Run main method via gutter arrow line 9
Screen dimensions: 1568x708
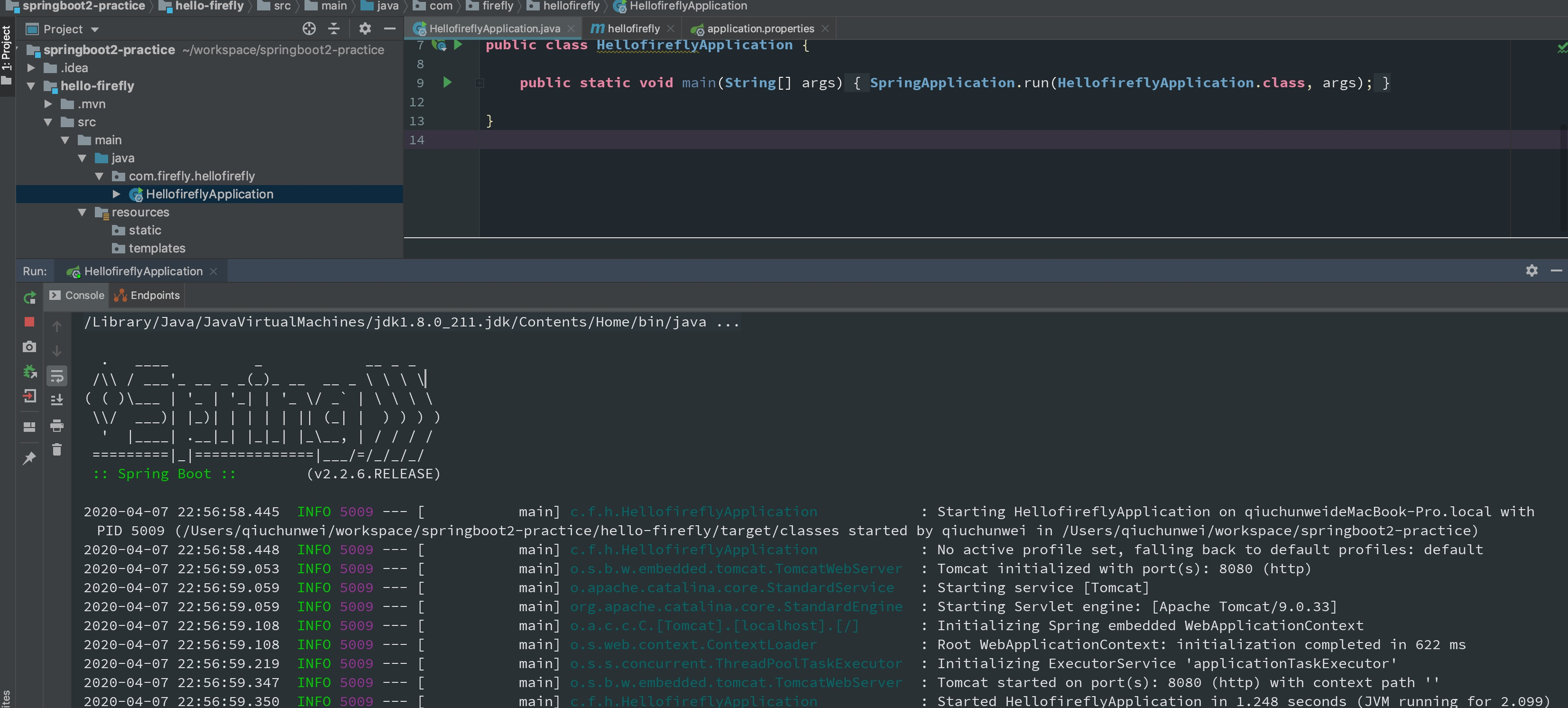(x=447, y=82)
